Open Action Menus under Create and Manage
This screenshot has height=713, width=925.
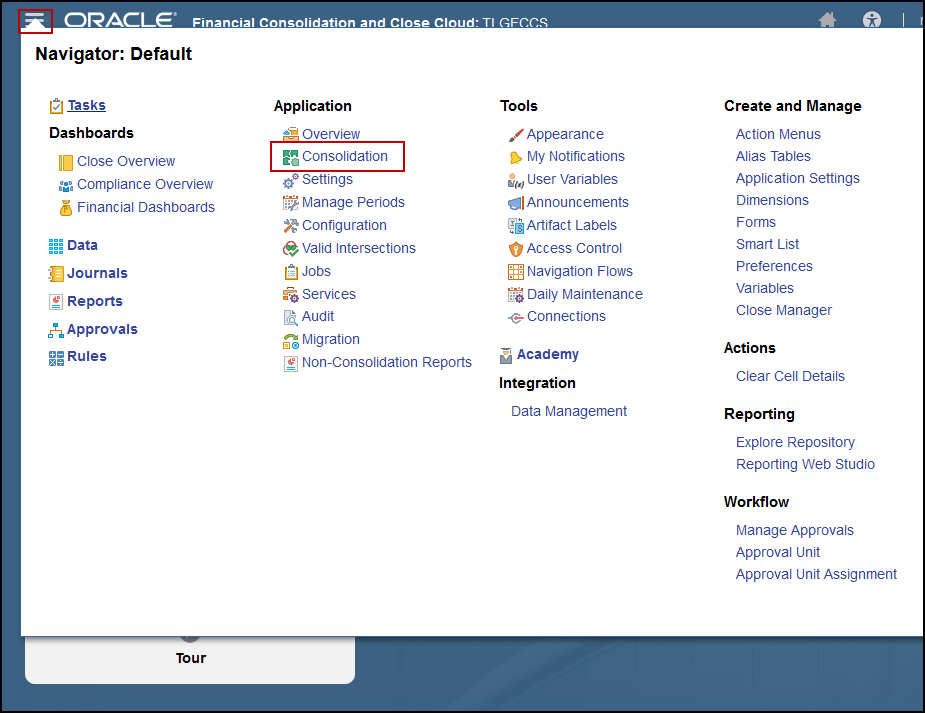(778, 134)
